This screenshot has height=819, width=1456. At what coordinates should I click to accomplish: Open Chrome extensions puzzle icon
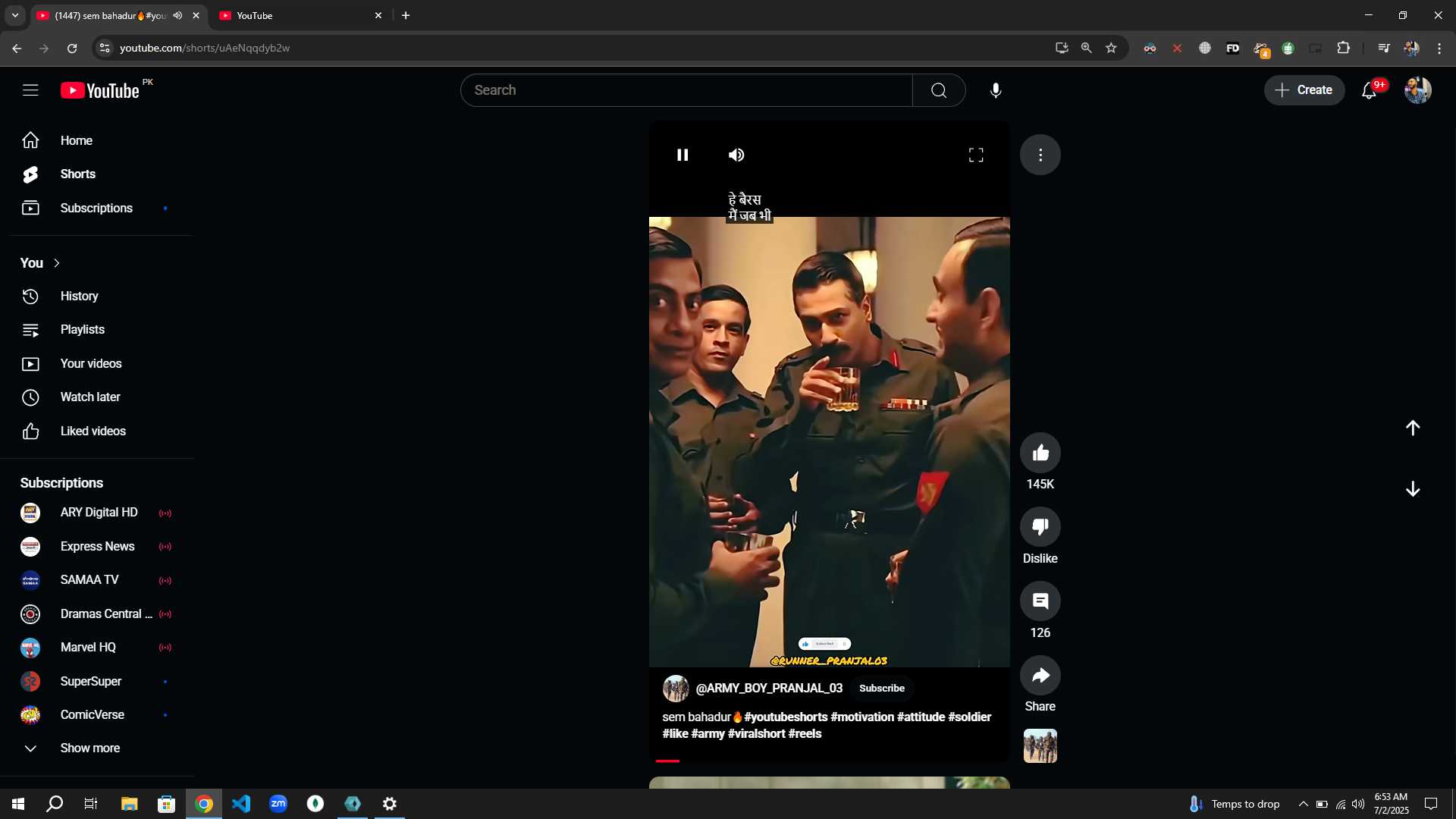[1343, 48]
